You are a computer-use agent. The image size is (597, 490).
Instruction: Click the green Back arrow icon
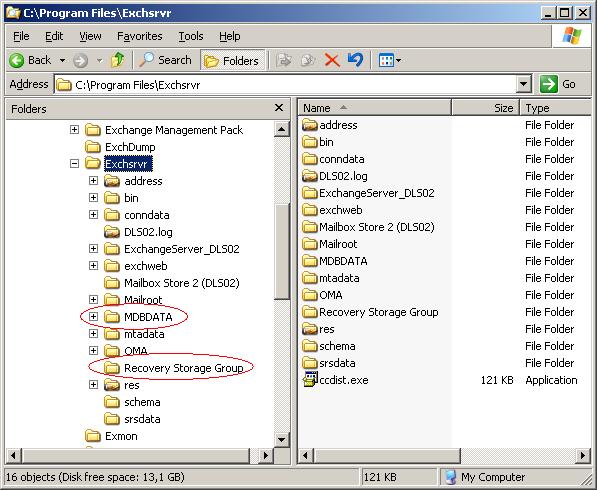16,60
